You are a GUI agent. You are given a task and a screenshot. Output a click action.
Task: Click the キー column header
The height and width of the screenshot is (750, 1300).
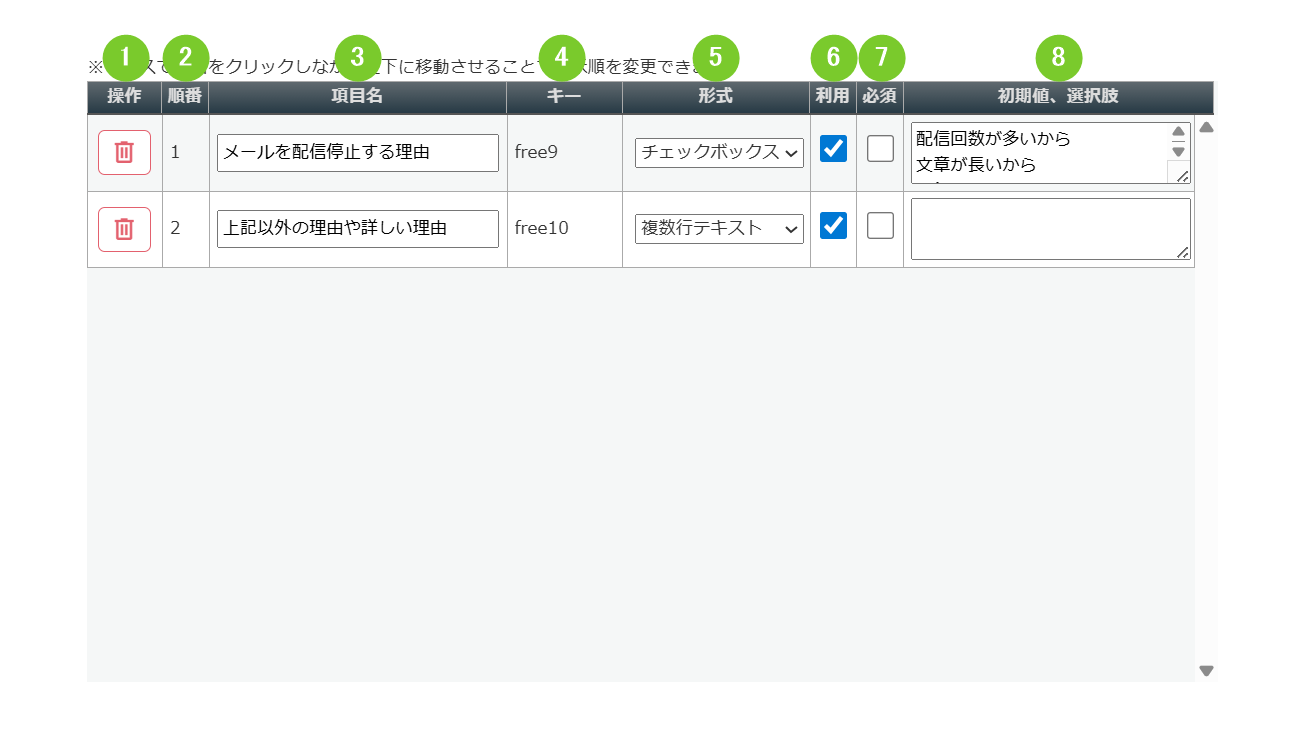(565, 97)
